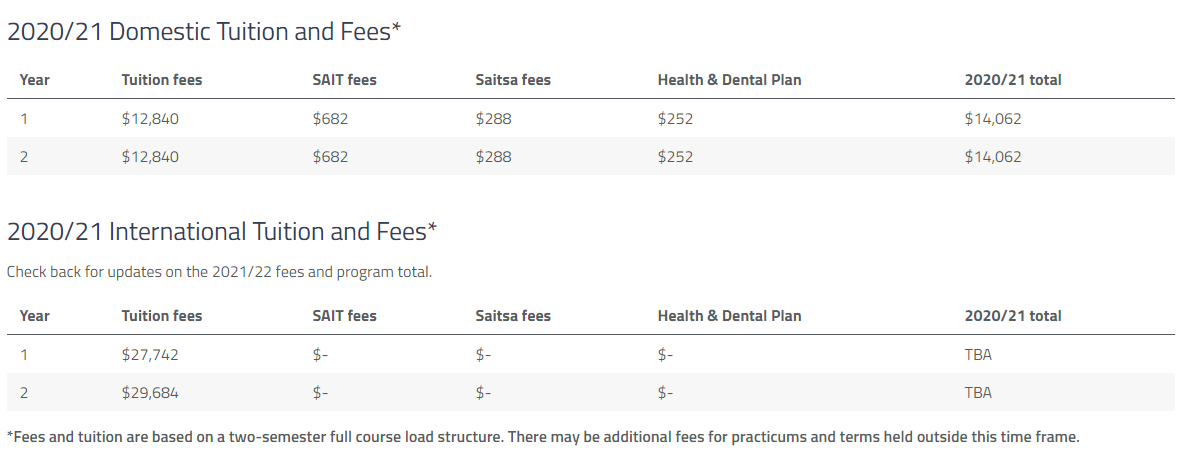Screen dimensions: 1185x458
Task: Select the Domestic table's "Tuition fees" column header
Action: [161, 80]
